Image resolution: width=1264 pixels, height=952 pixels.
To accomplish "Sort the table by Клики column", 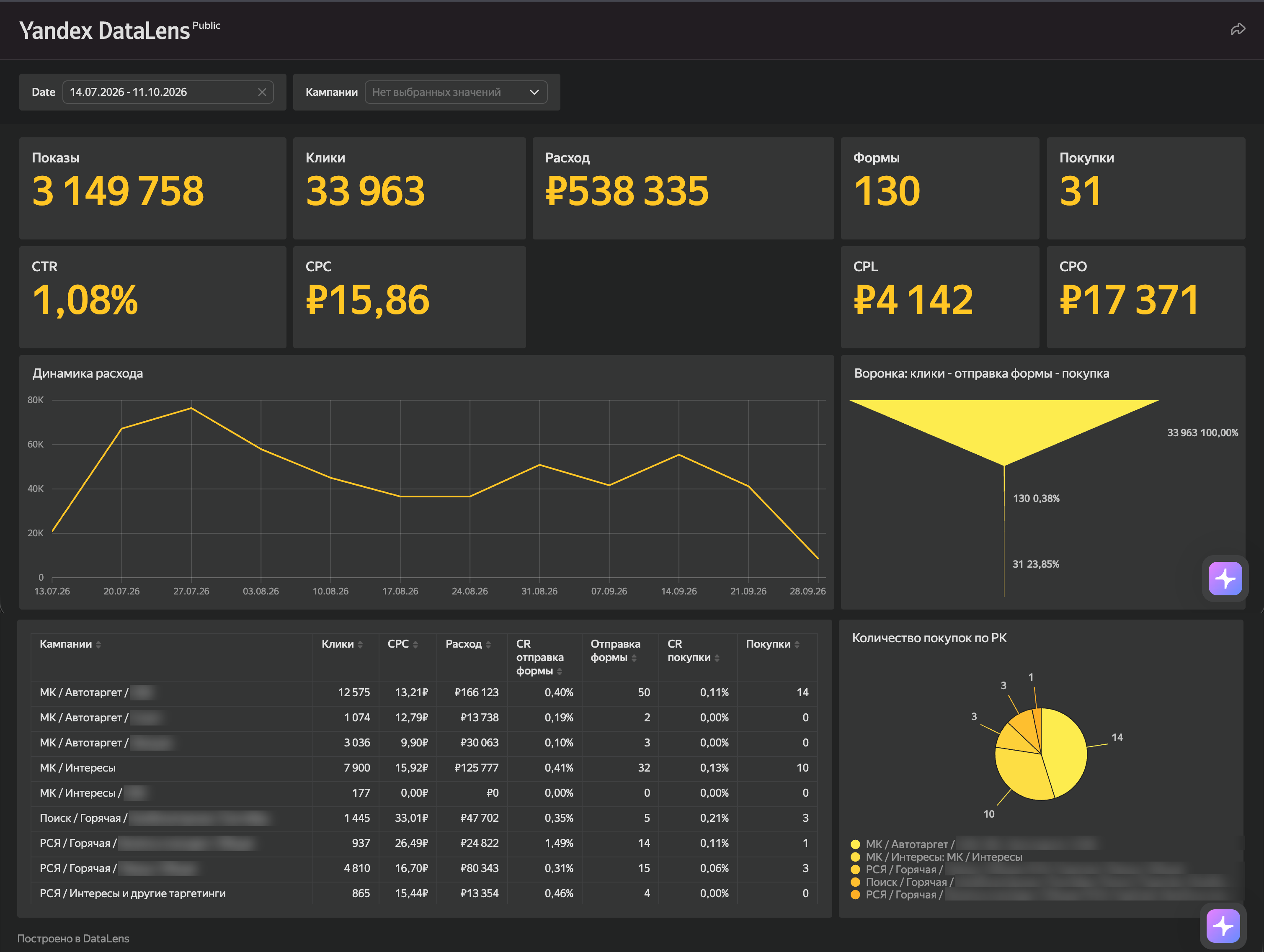I will tap(342, 644).
